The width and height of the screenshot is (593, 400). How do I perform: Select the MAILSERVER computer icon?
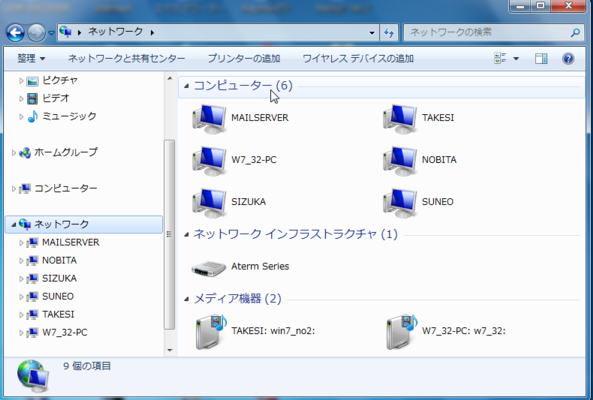pos(209,118)
